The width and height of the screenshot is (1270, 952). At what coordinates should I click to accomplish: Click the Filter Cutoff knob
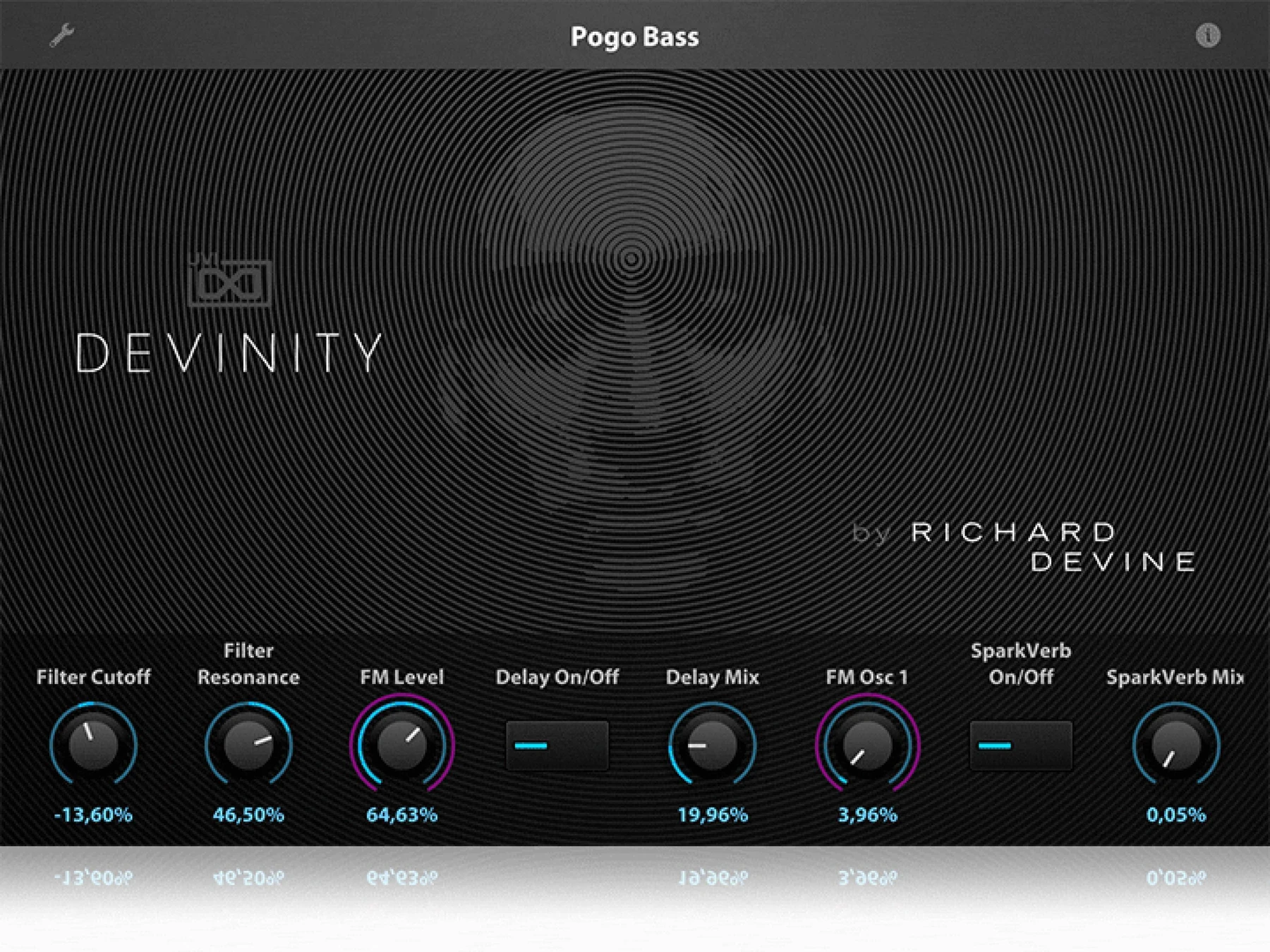[x=93, y=745]
